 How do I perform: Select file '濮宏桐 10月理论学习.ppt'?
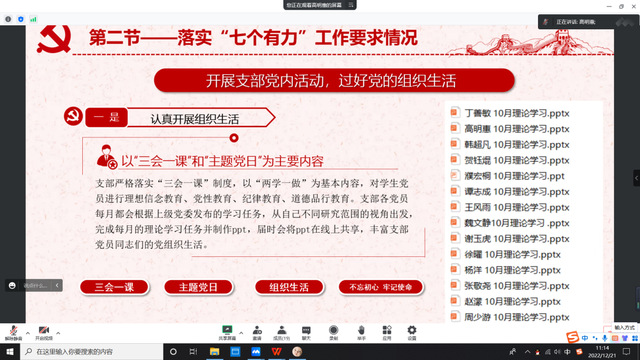(x=507, y=176)
